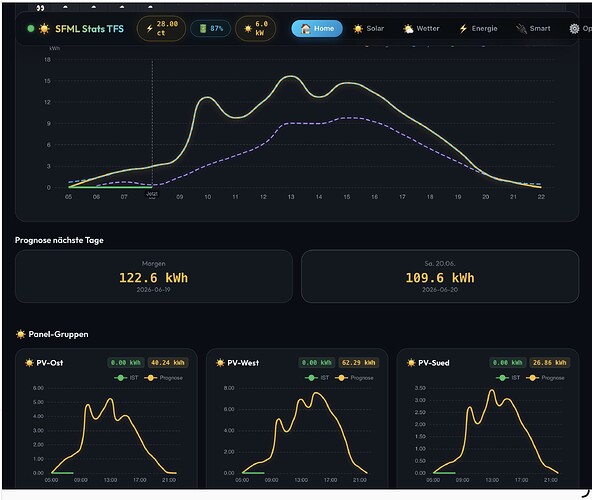592x500 pixels.
Task: Toggle the IST legend in PV-Ost chart
Action: [126, 378]
